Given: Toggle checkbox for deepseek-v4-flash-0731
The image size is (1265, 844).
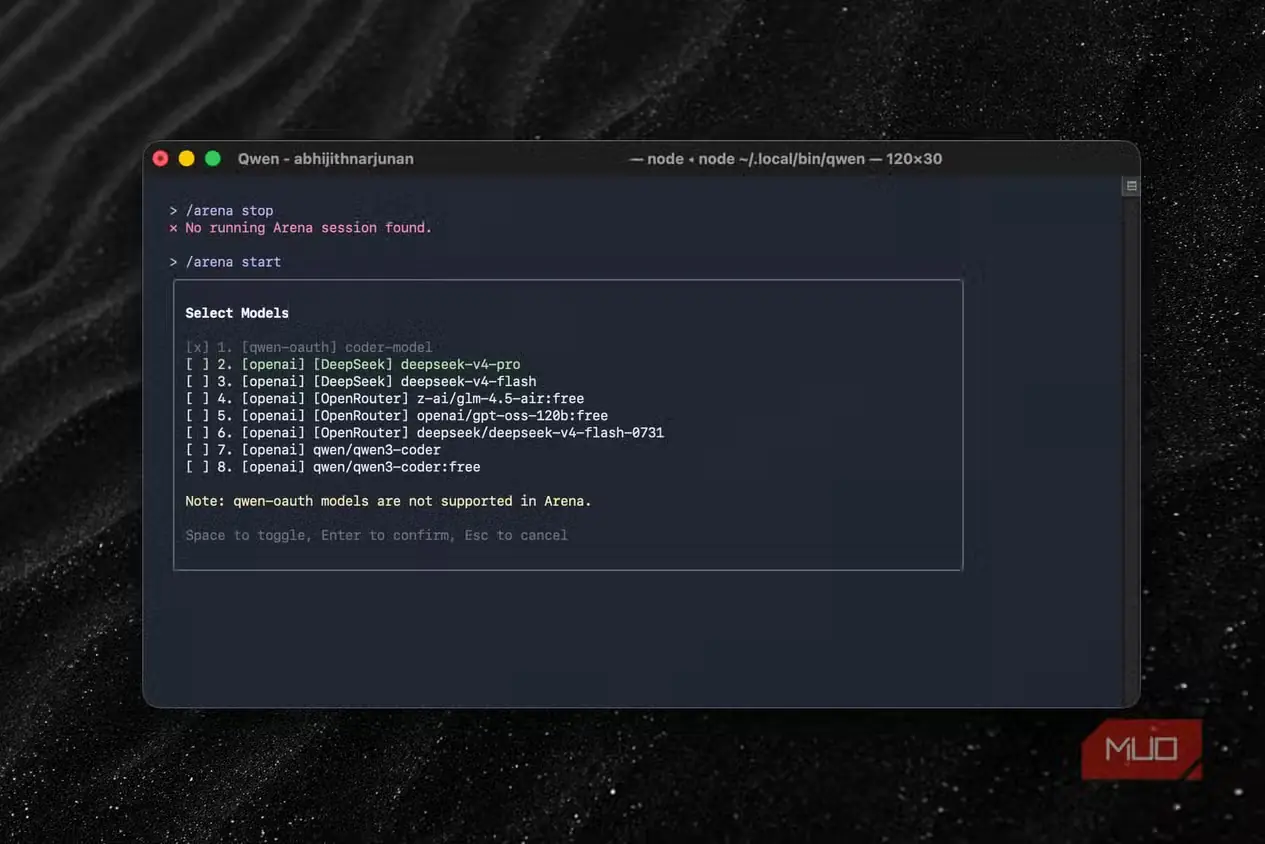Looking at the screenshot, I should (197, 432).
